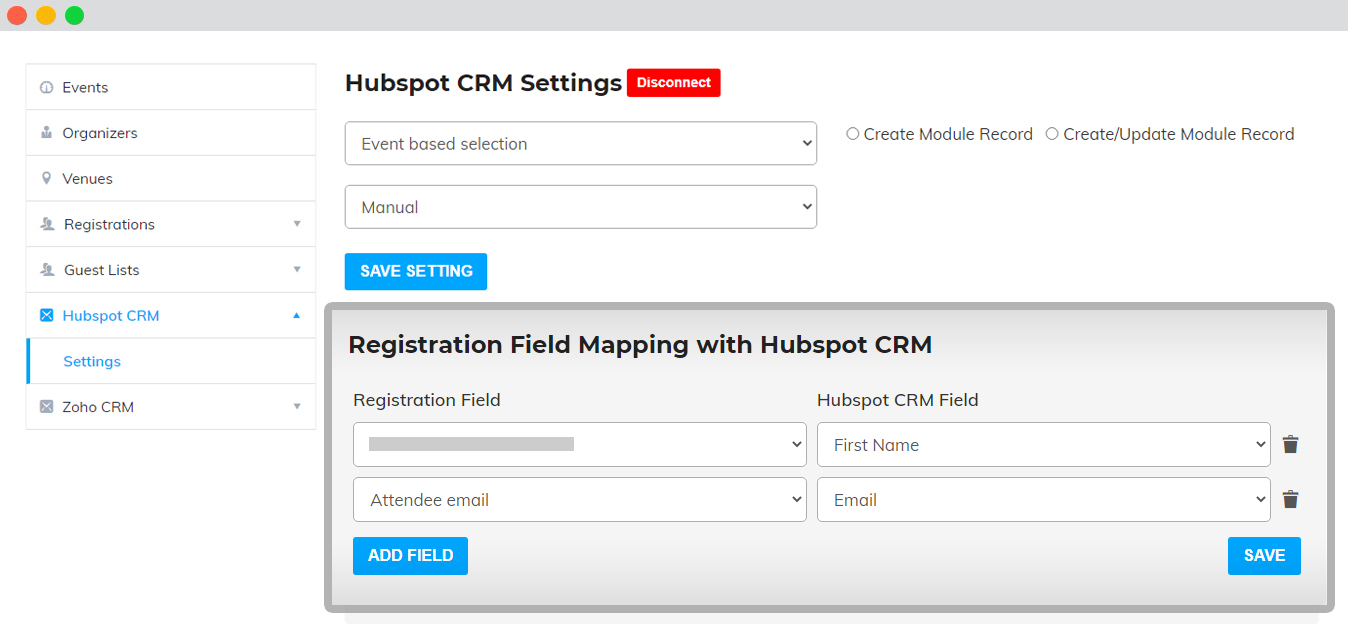Click the Events sidebar icon
This screenshot has width=1348, height=635.
[x=46, y=88]
